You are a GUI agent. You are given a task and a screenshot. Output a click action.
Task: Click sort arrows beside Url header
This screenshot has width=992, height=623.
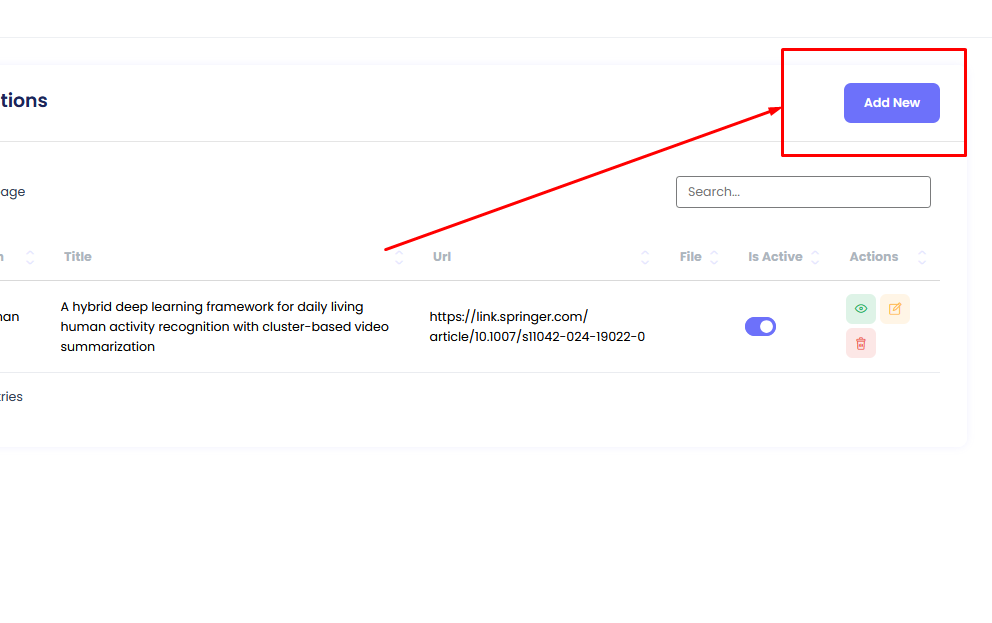pos(645,257)
